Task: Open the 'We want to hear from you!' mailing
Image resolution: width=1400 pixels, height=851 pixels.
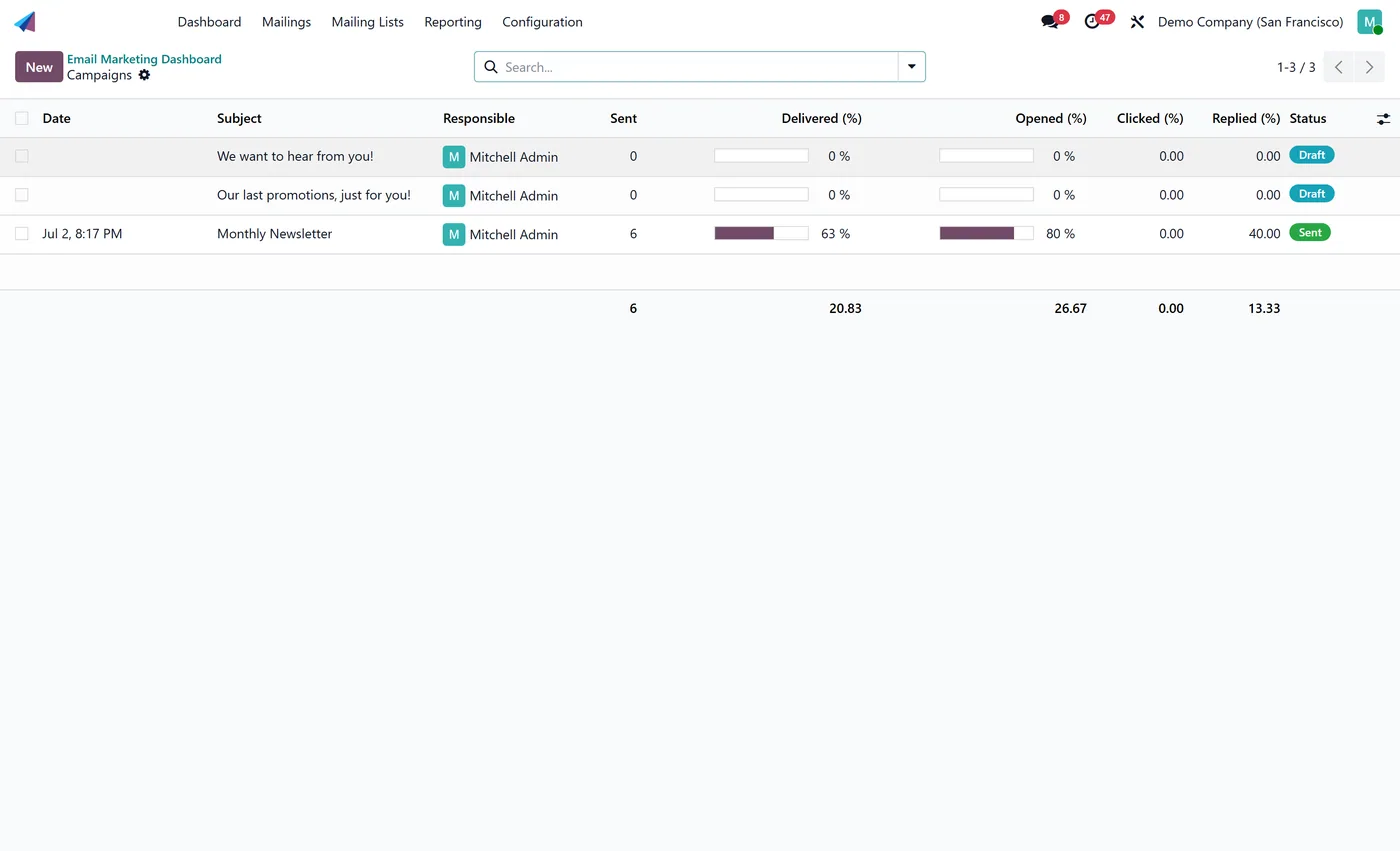Action: (x=295, y=156)
